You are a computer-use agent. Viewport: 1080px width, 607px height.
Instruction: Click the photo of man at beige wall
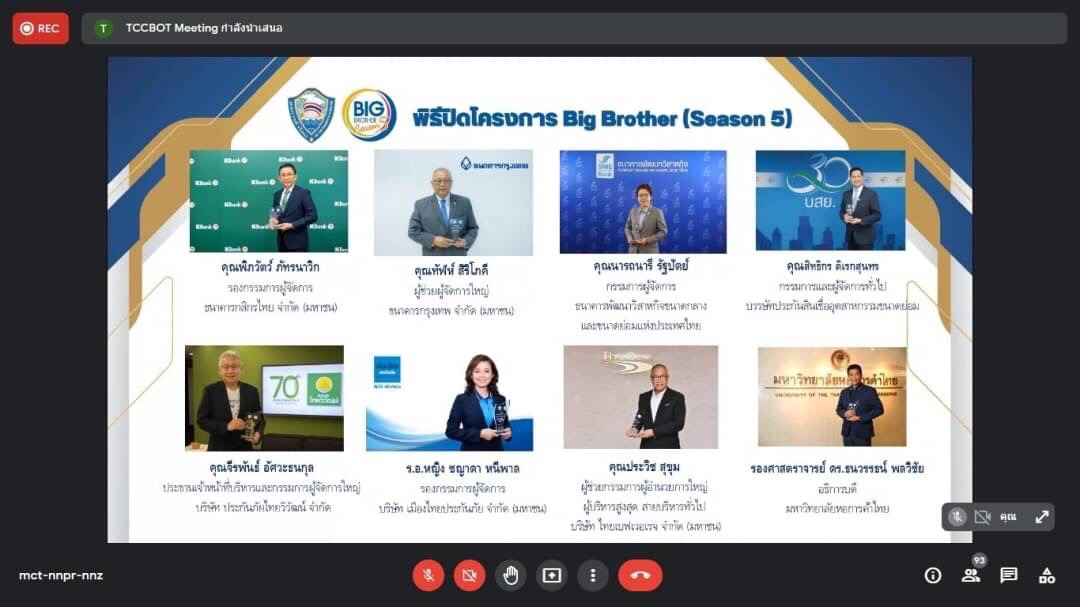[641, 397]
